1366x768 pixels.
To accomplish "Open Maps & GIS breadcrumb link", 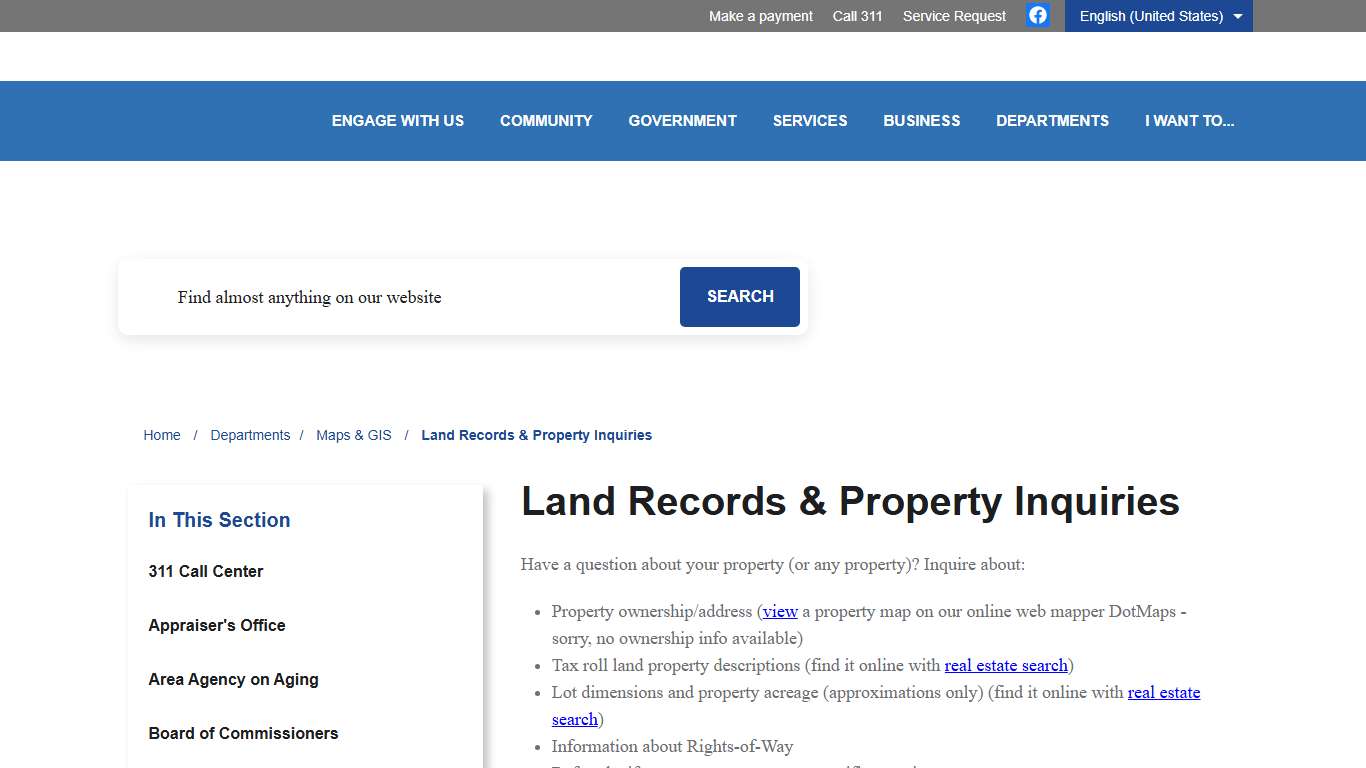I will pyautogui.click(x=353, y=434).
